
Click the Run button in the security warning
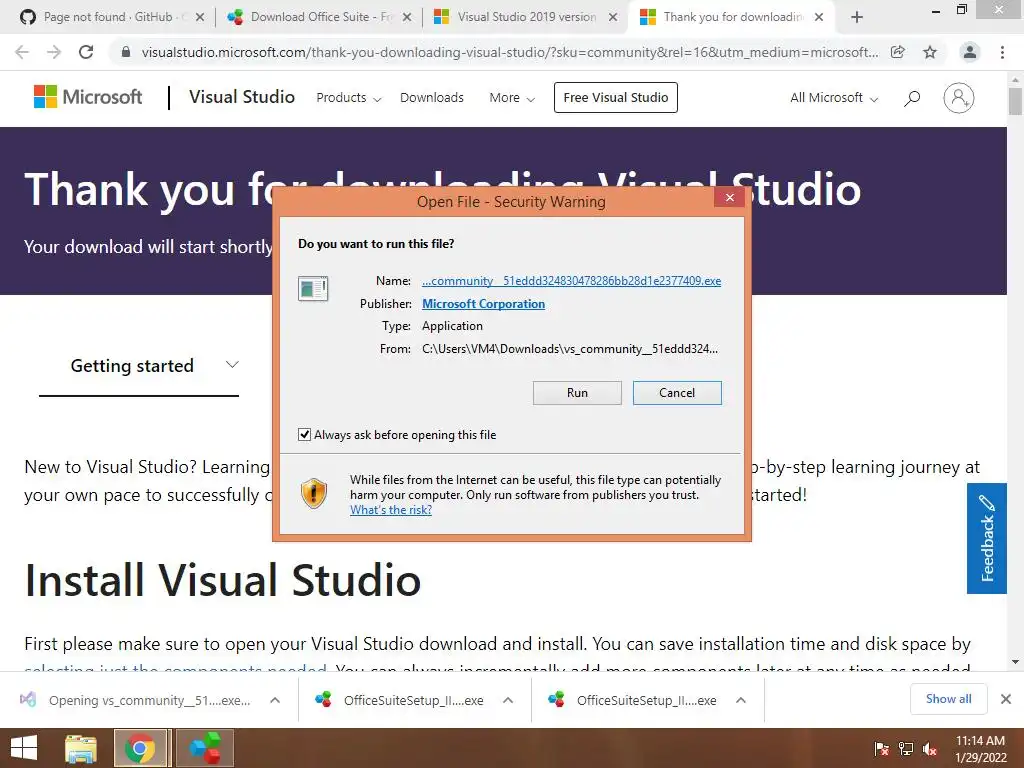click(577, 392)
